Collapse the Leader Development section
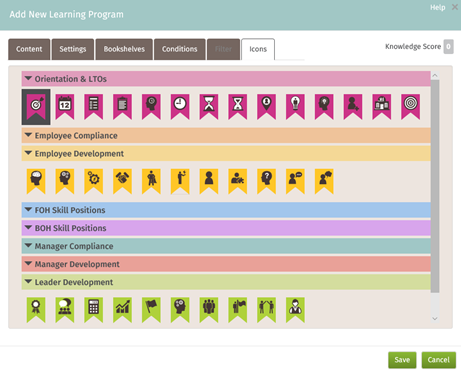Image resolution: width=461 pixels, height=373 pixels. [x=226, y=282]
